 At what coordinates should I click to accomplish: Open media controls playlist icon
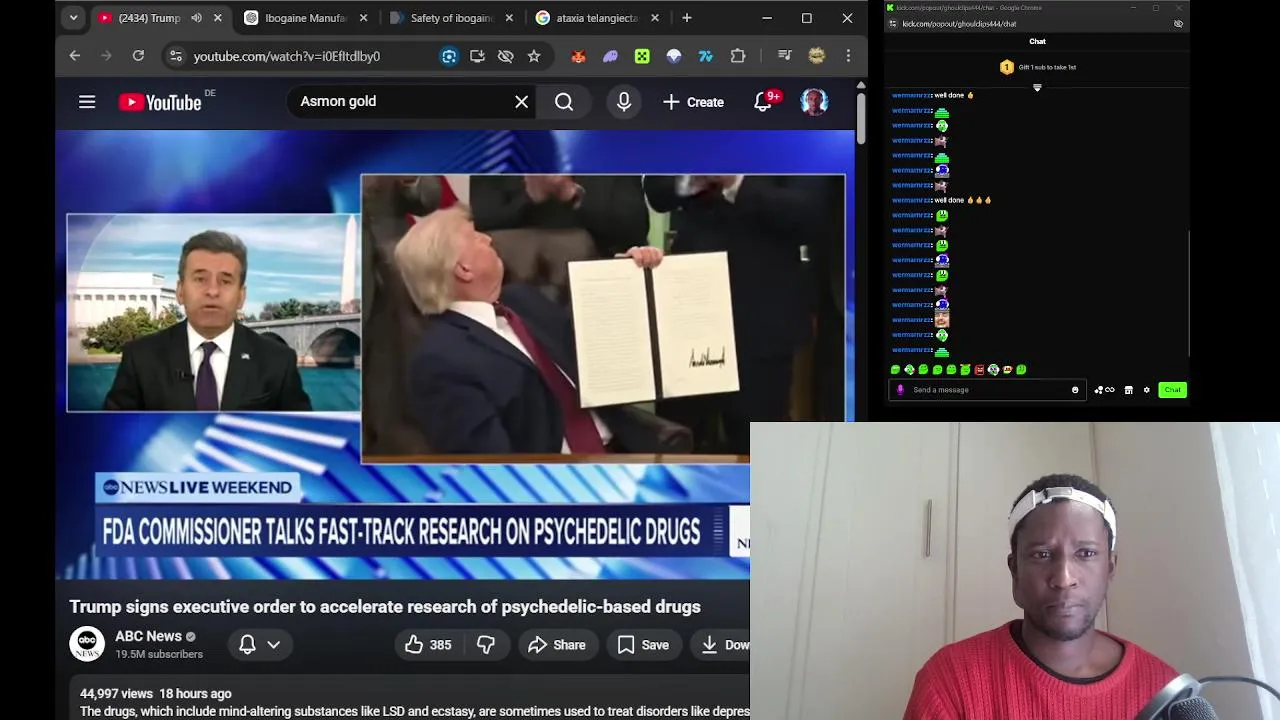point(784,56)
